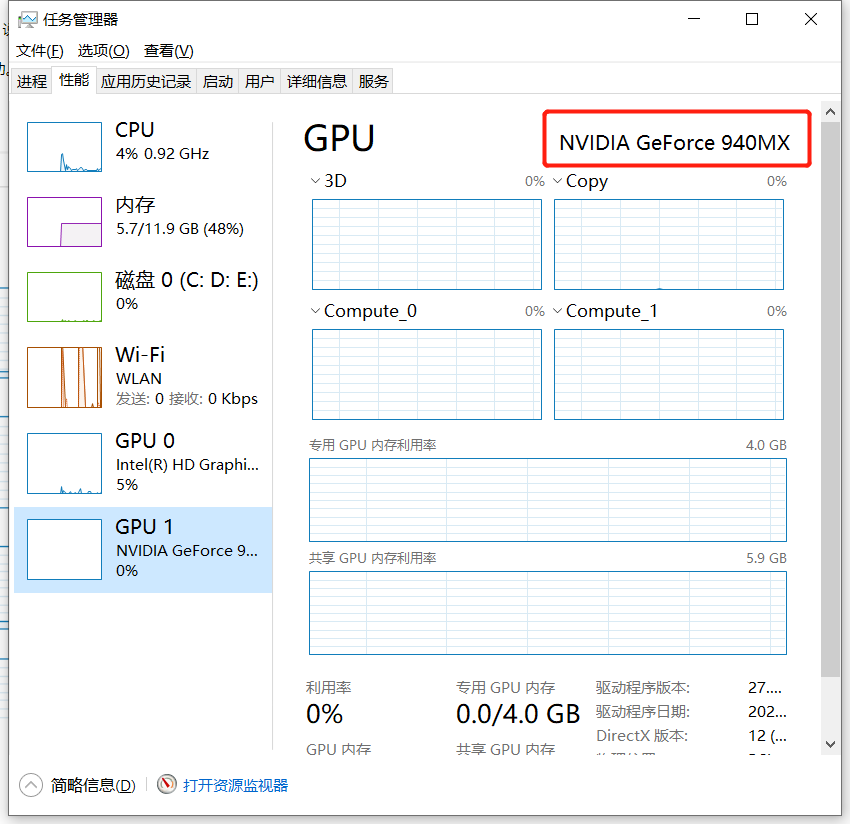Click the Task Manager title bar icon
This screenshot has width=850, height=824.
(x=28, y=20)
